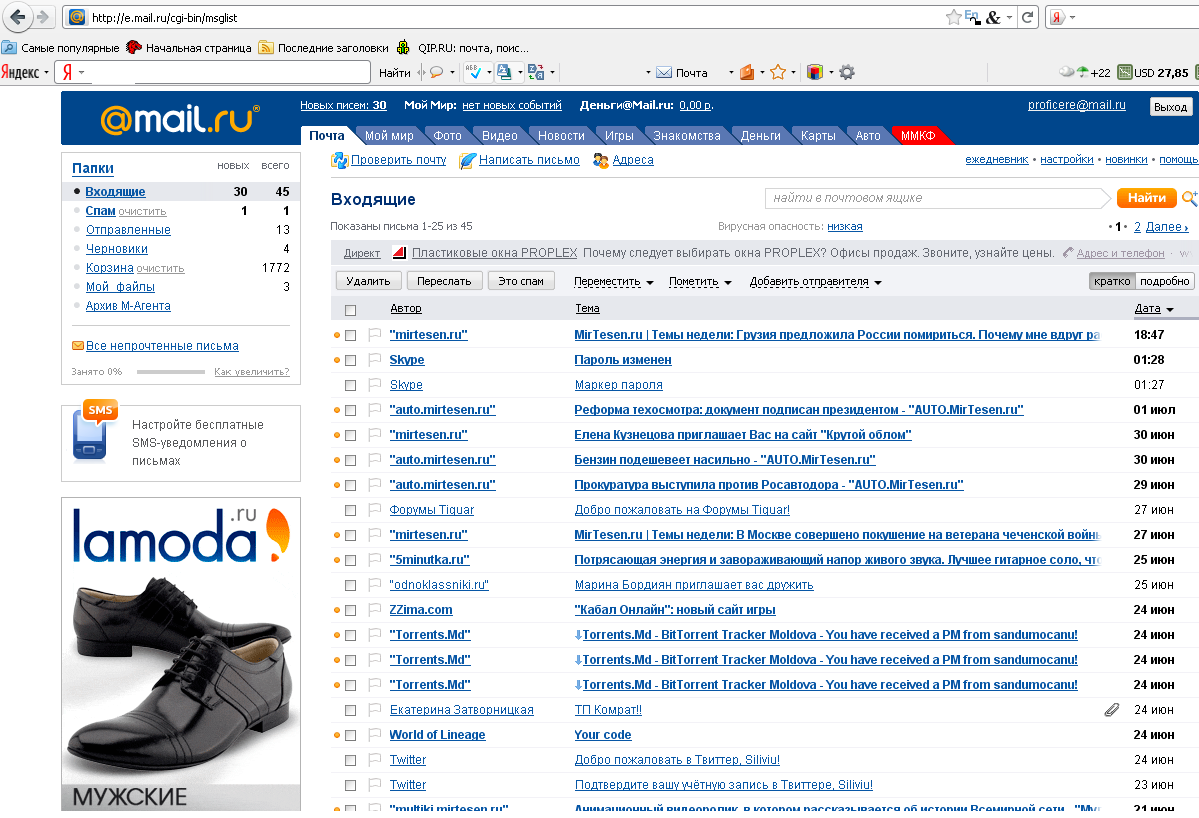Reload the page with the refresh icon
The image size is (1199, 818).
(x=1028, y=17)
